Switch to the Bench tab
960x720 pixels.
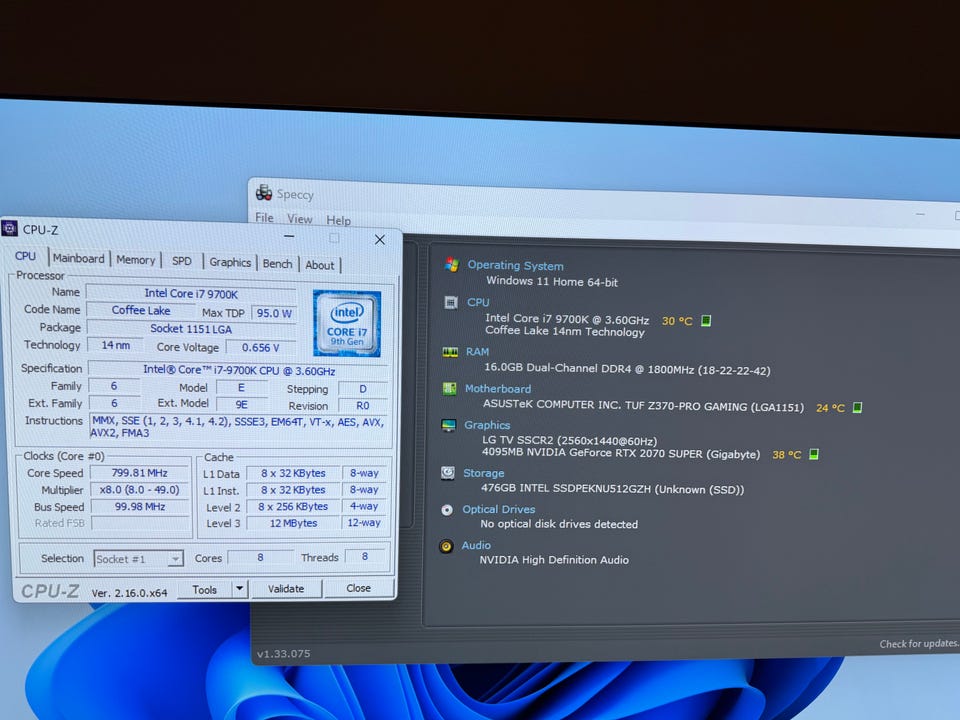277,263
